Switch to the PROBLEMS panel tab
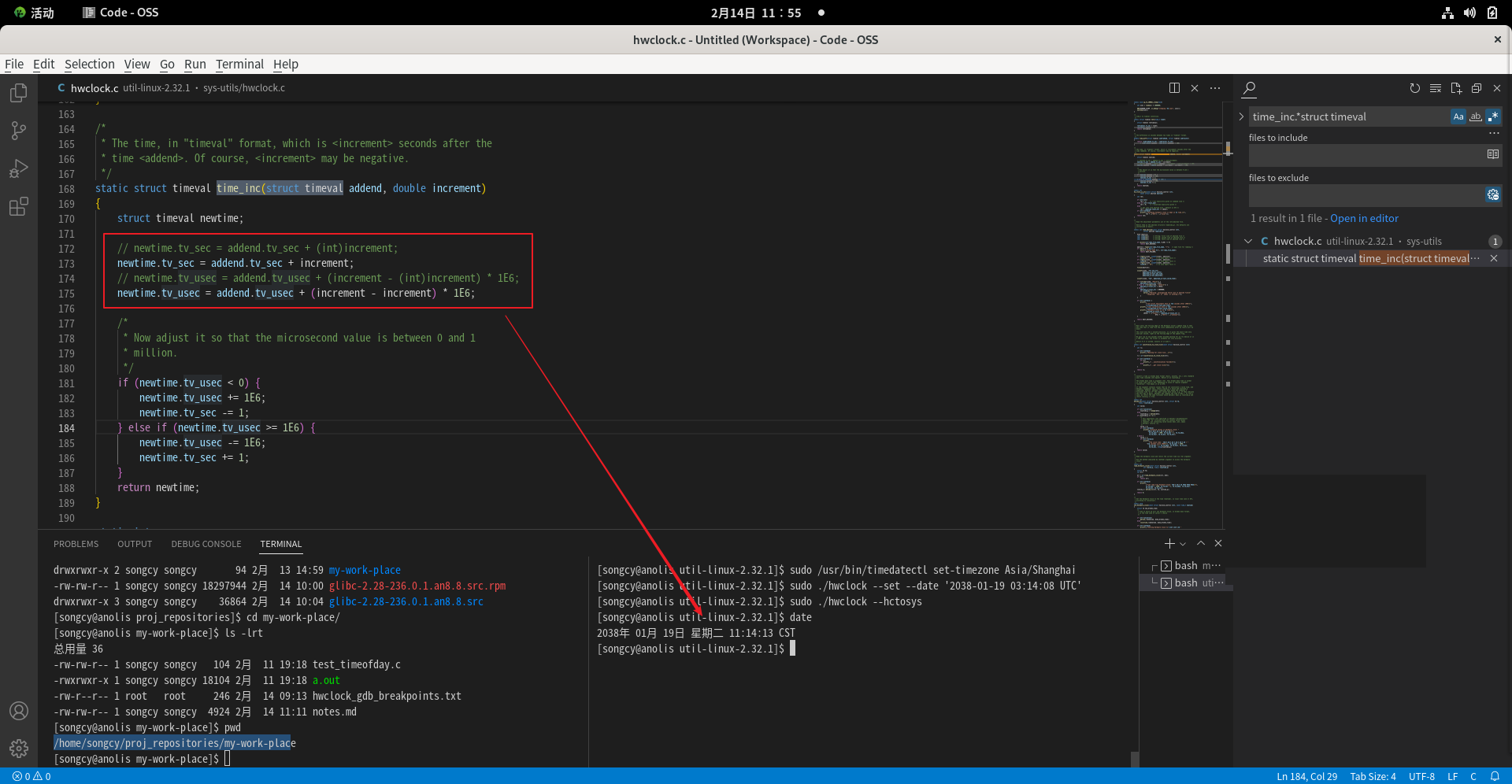 [x=76, y=544]
